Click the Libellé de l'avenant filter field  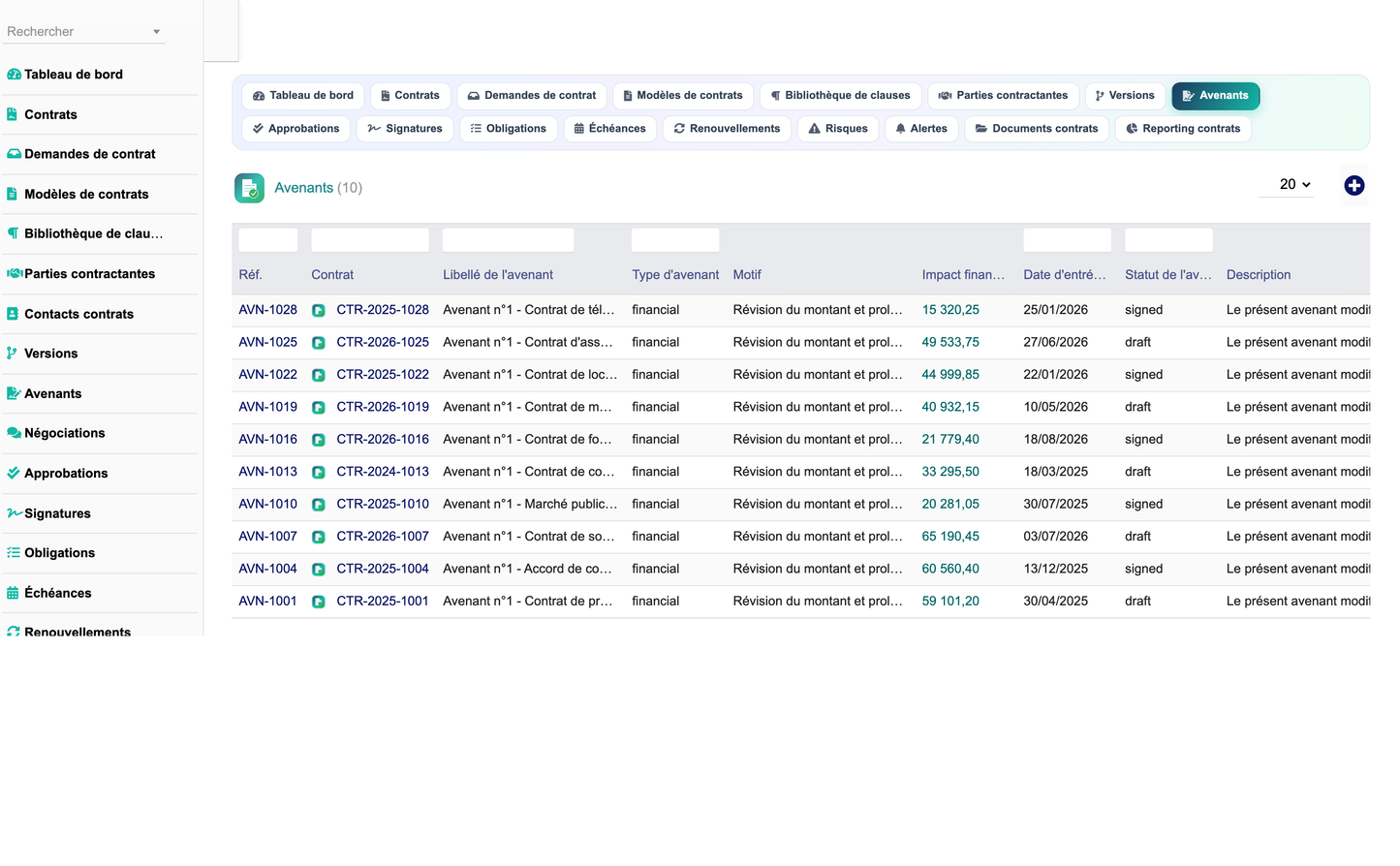point(509,240)
